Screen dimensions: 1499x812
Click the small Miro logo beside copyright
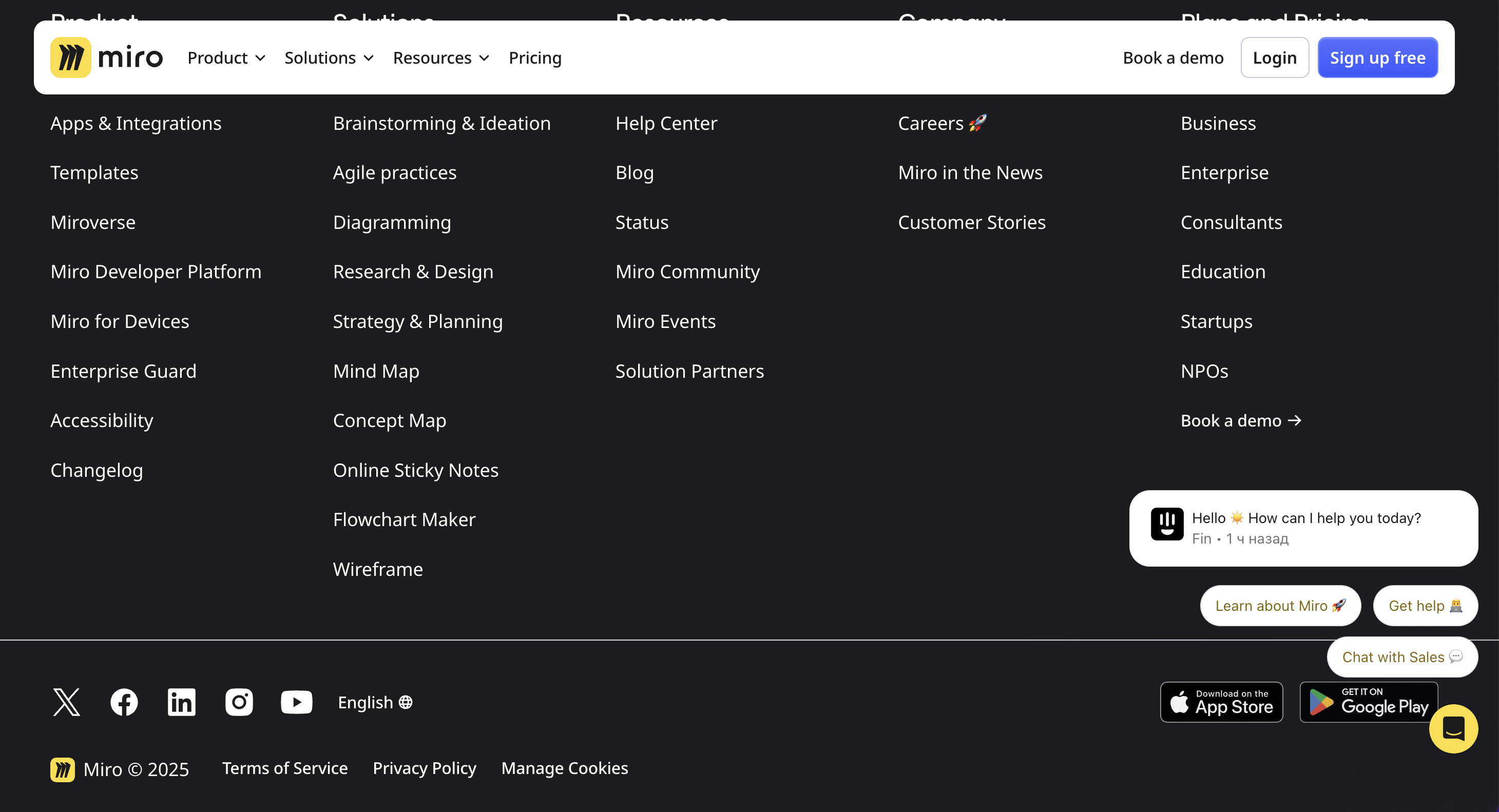pyautogui.click(x=62, y=769)
